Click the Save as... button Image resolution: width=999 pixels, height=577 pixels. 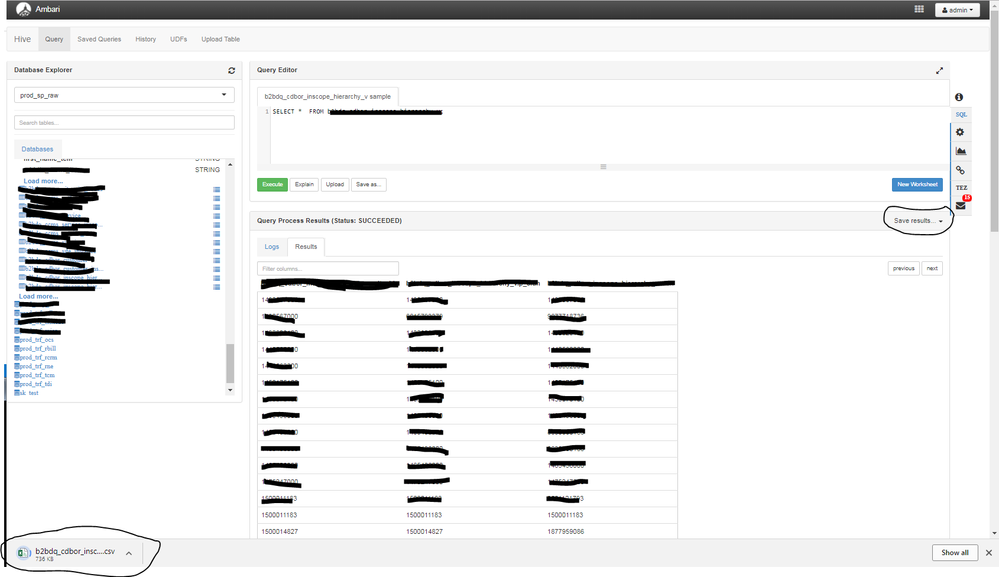[x=368, y=185]
